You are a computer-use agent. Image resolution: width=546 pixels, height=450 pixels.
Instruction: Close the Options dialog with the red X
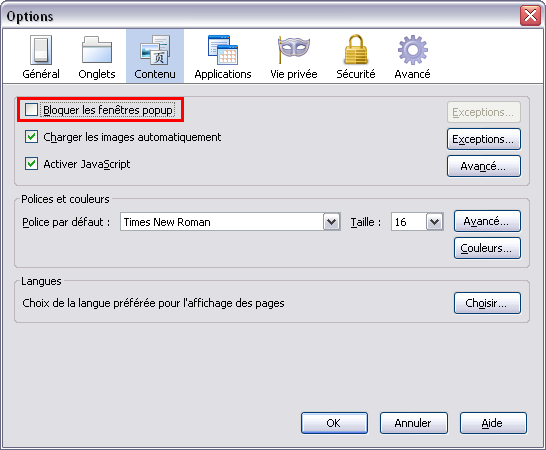(530, 16)
